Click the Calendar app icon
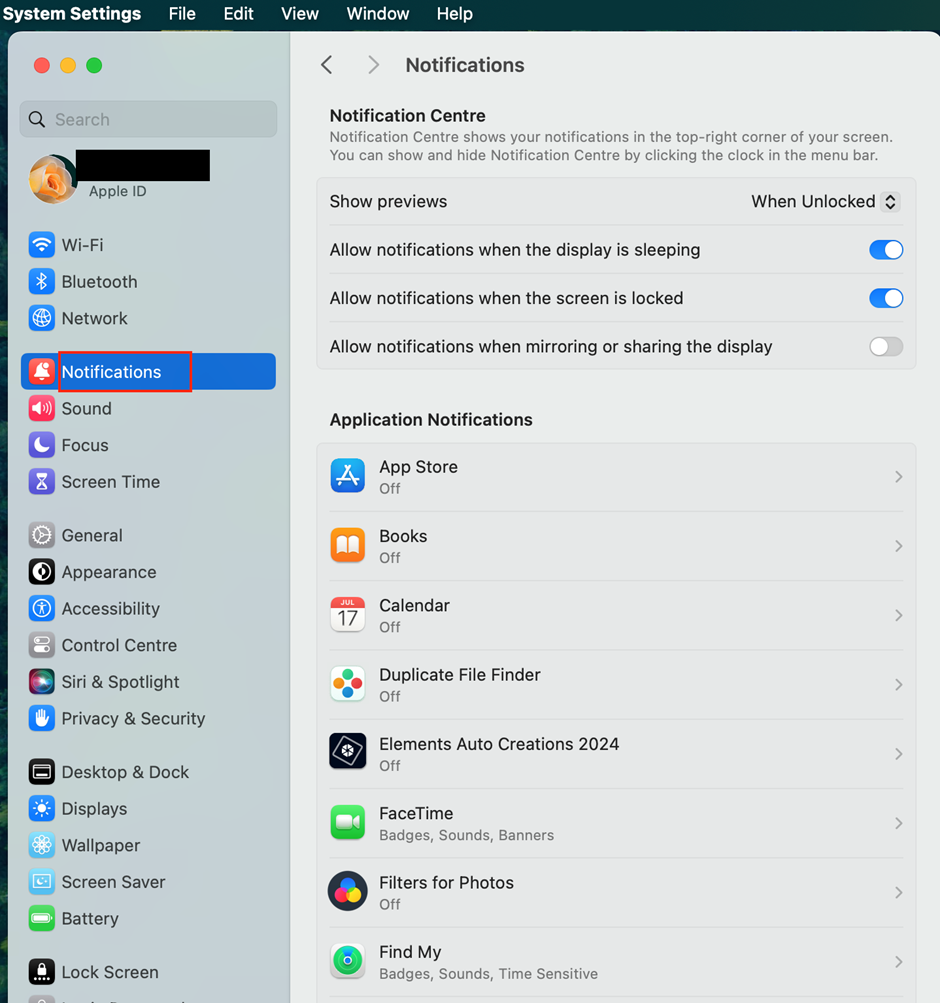Viewport: 940px width, 1003px height. (x=348, y=614)
